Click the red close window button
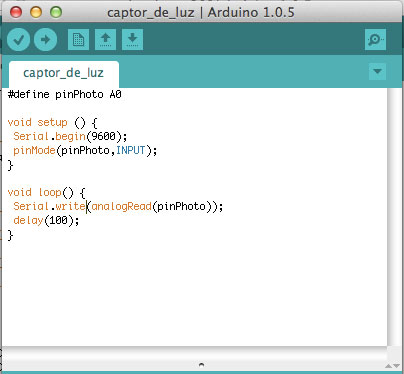Image resolution: width=404 pixels, height=374 pixels. click(x=16, y=12)
